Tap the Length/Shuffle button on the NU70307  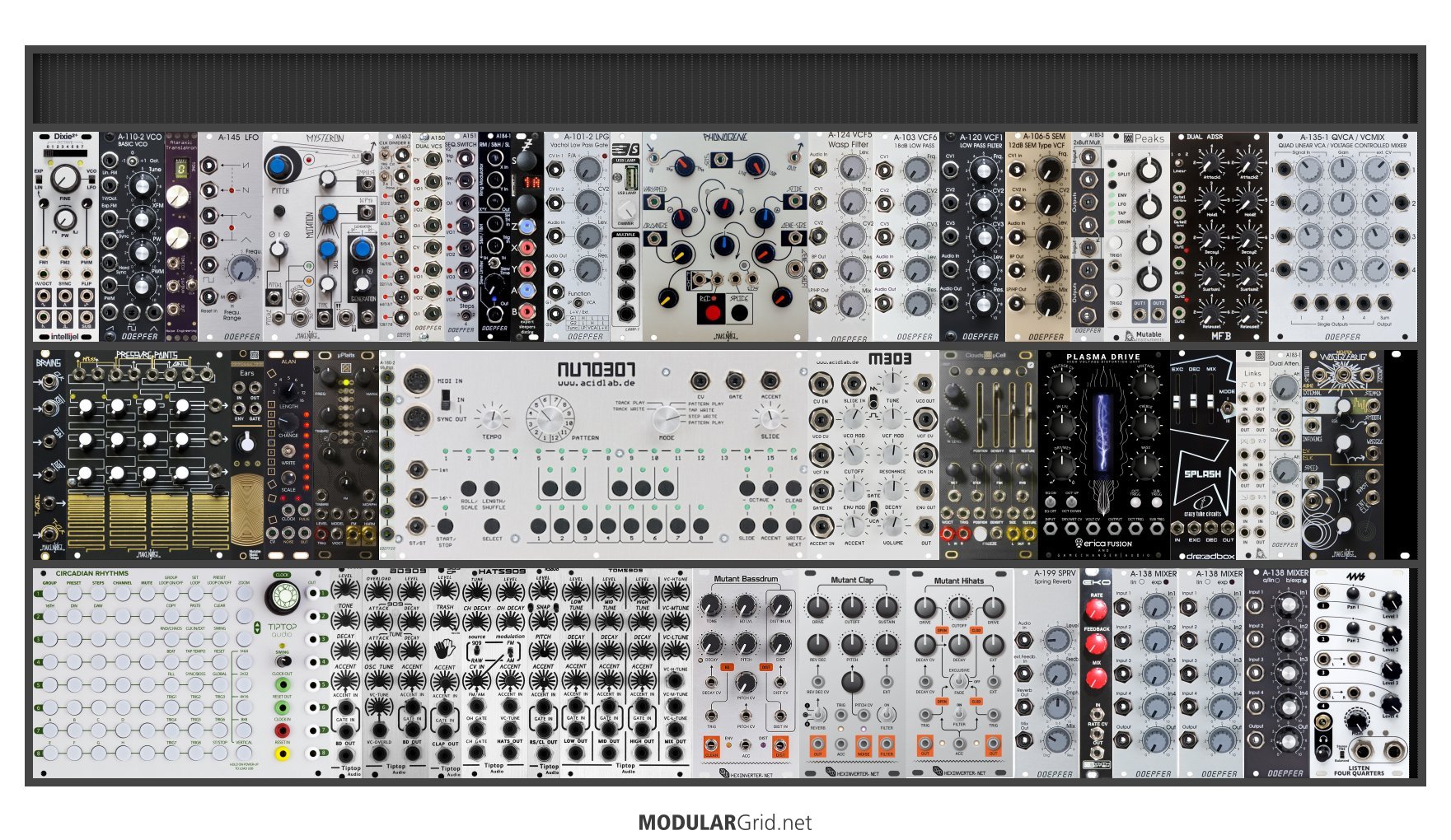coord(493,488)
